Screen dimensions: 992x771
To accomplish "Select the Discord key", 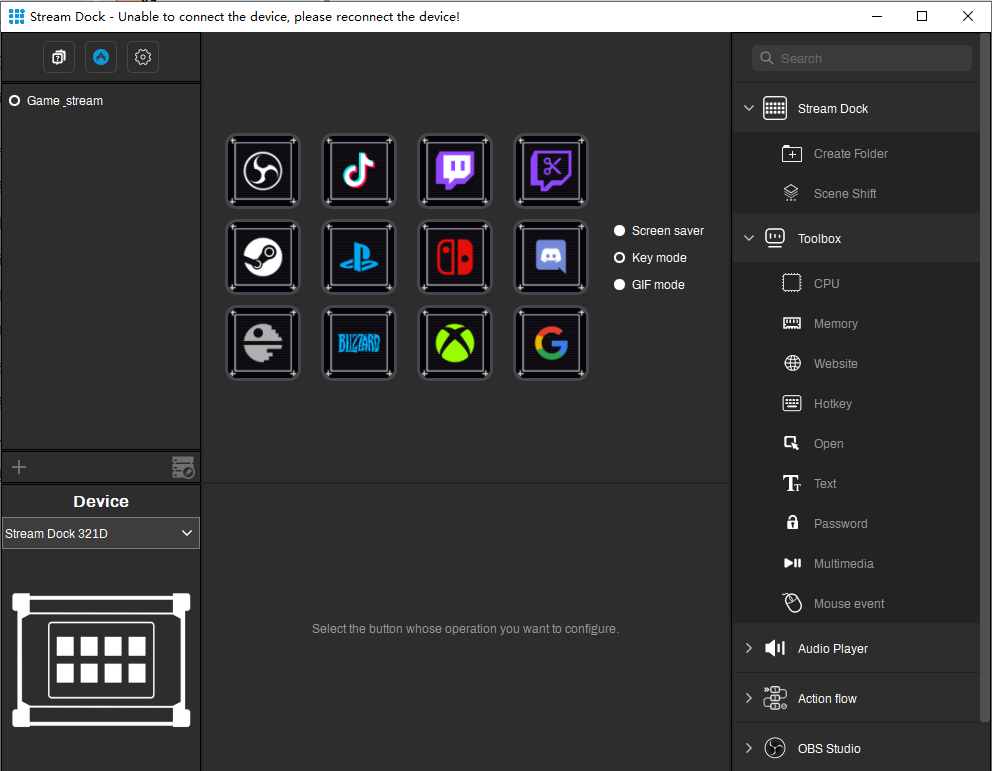I will tap(551, 257).
